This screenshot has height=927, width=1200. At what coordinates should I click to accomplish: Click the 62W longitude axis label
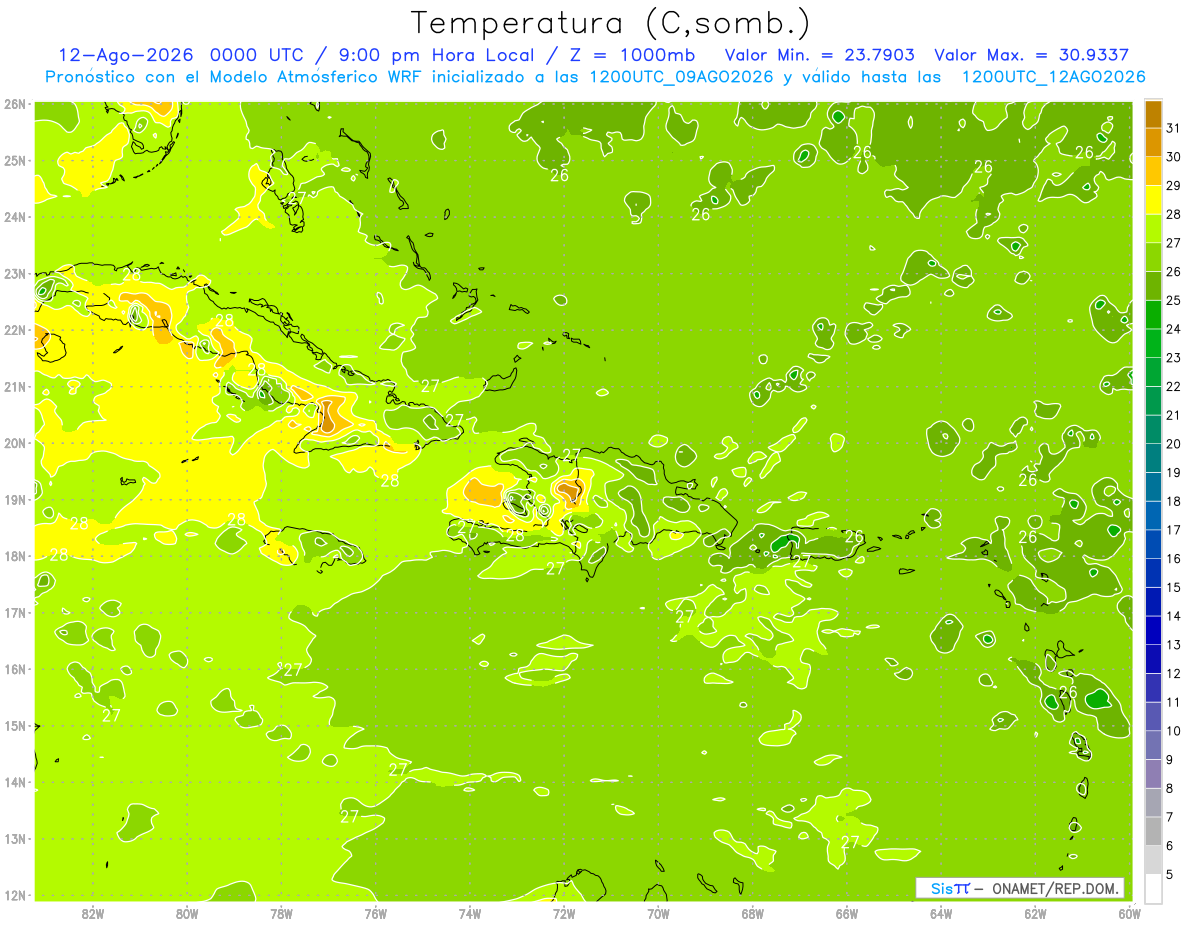coord(1035,913)
